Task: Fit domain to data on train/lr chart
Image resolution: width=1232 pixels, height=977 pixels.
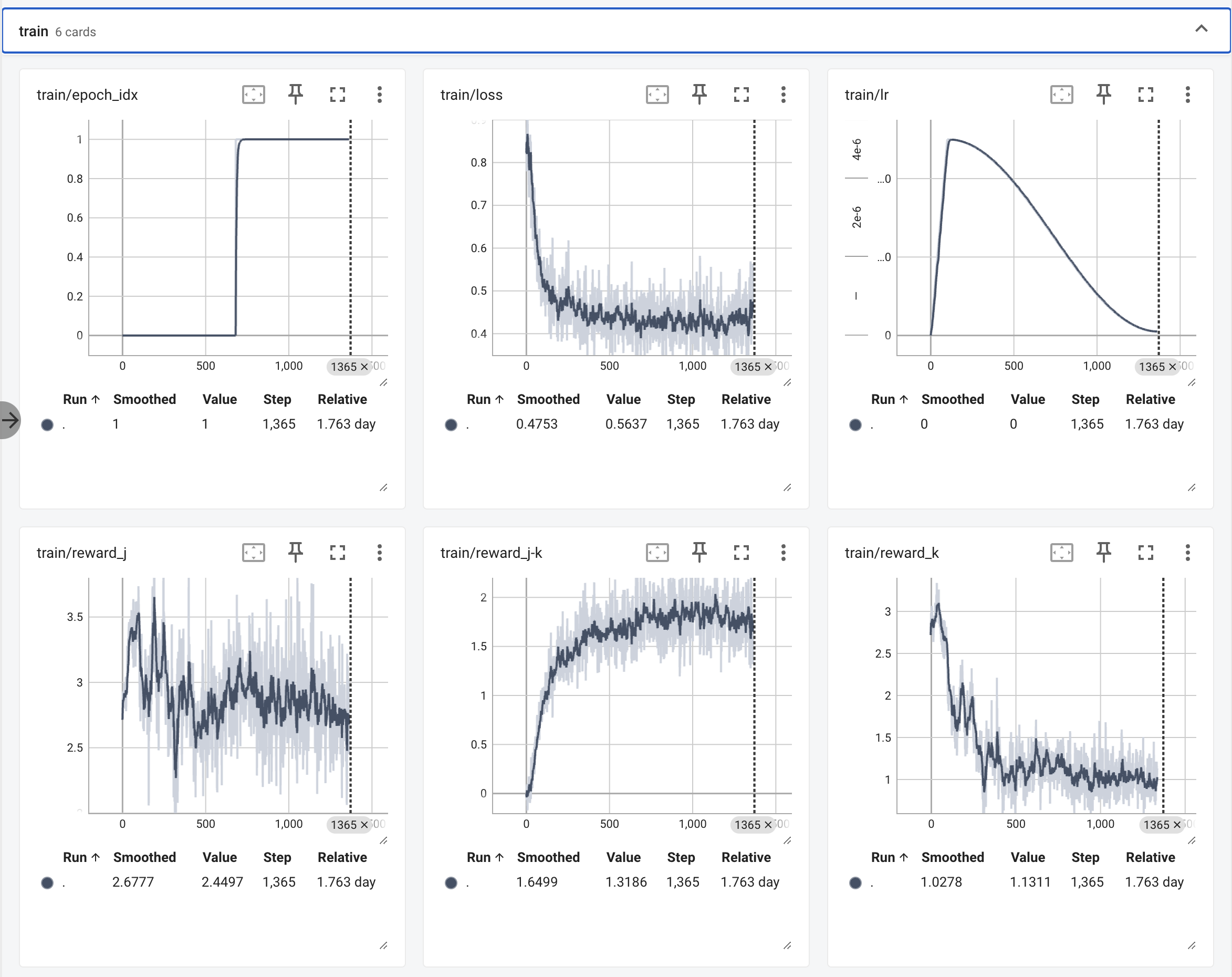Action: coord(1061,95)
